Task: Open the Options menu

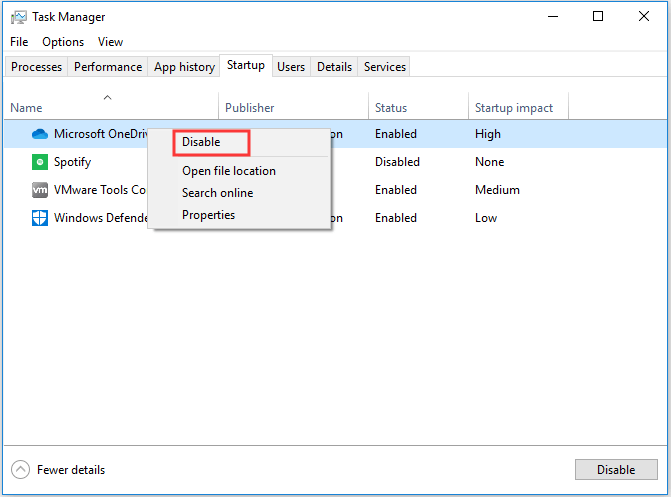Action: pos(63,42)
